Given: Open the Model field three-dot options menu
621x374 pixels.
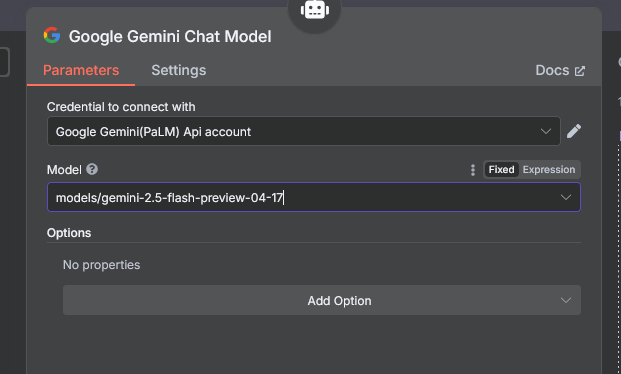Looking at the screenshot, I should [472, 170].
